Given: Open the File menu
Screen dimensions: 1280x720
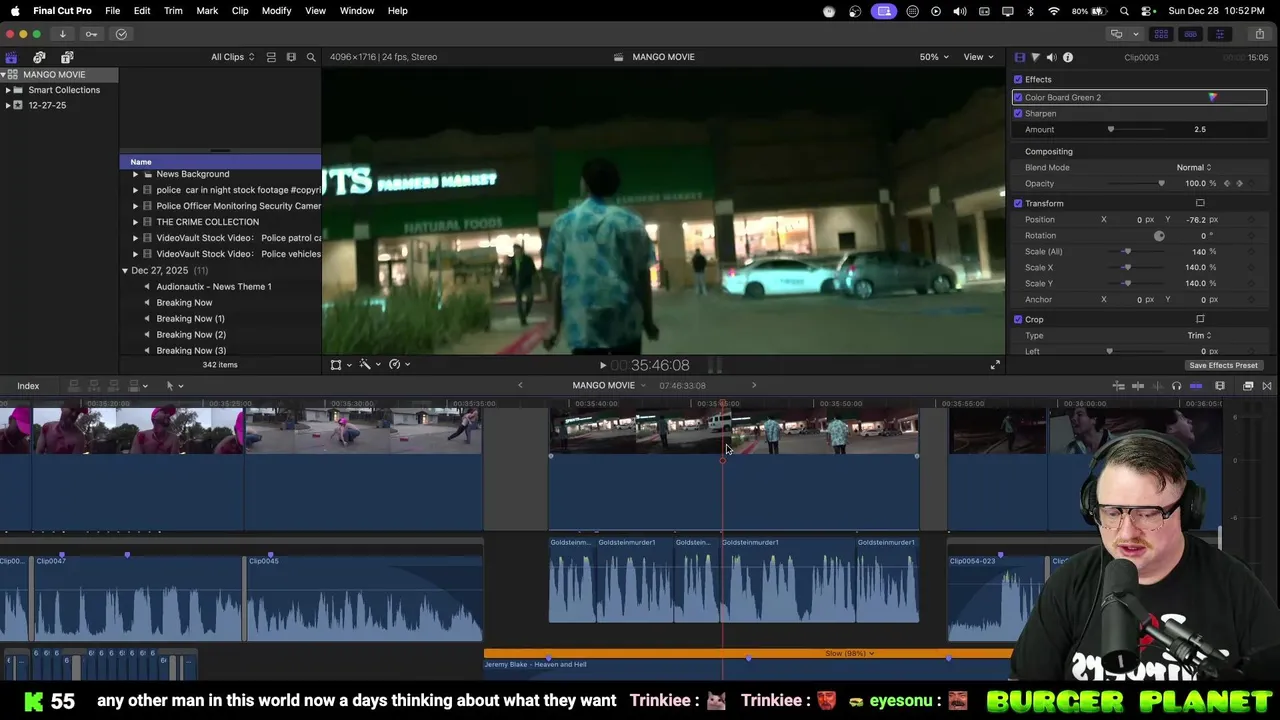Looking at the screenshot, I should pyautogui.click(x=113, y=11).
